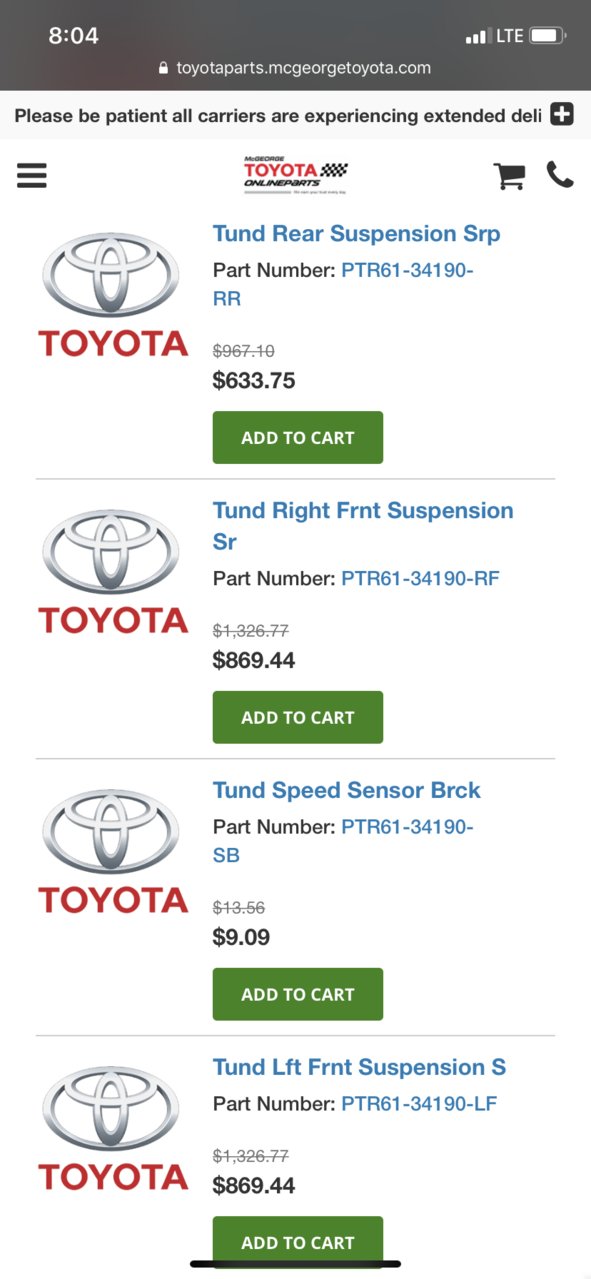591x1279 pixels.
Task: Click the McGeorge Toyota Online Parts logo
Action: [x=295, y=175]
